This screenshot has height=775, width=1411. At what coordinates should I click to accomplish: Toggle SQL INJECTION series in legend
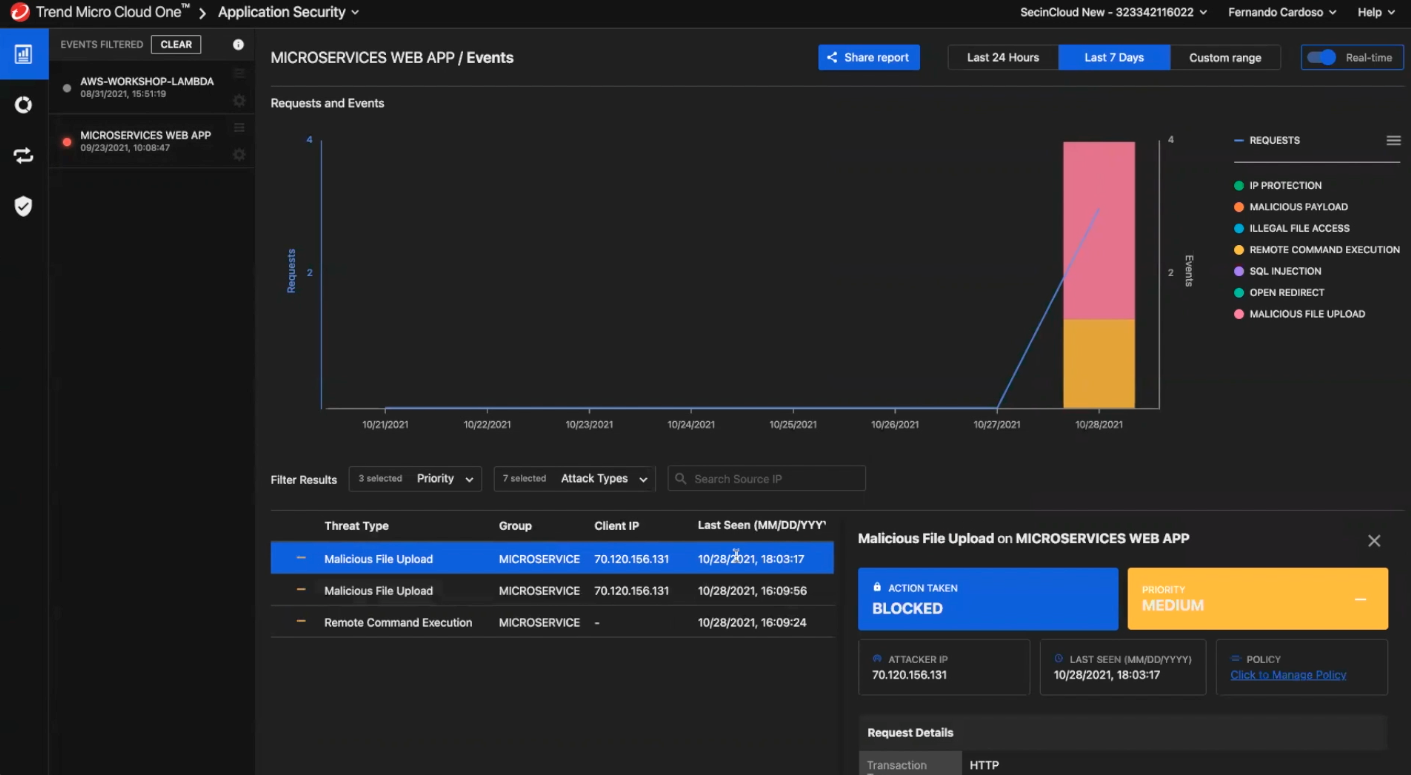1278,272
